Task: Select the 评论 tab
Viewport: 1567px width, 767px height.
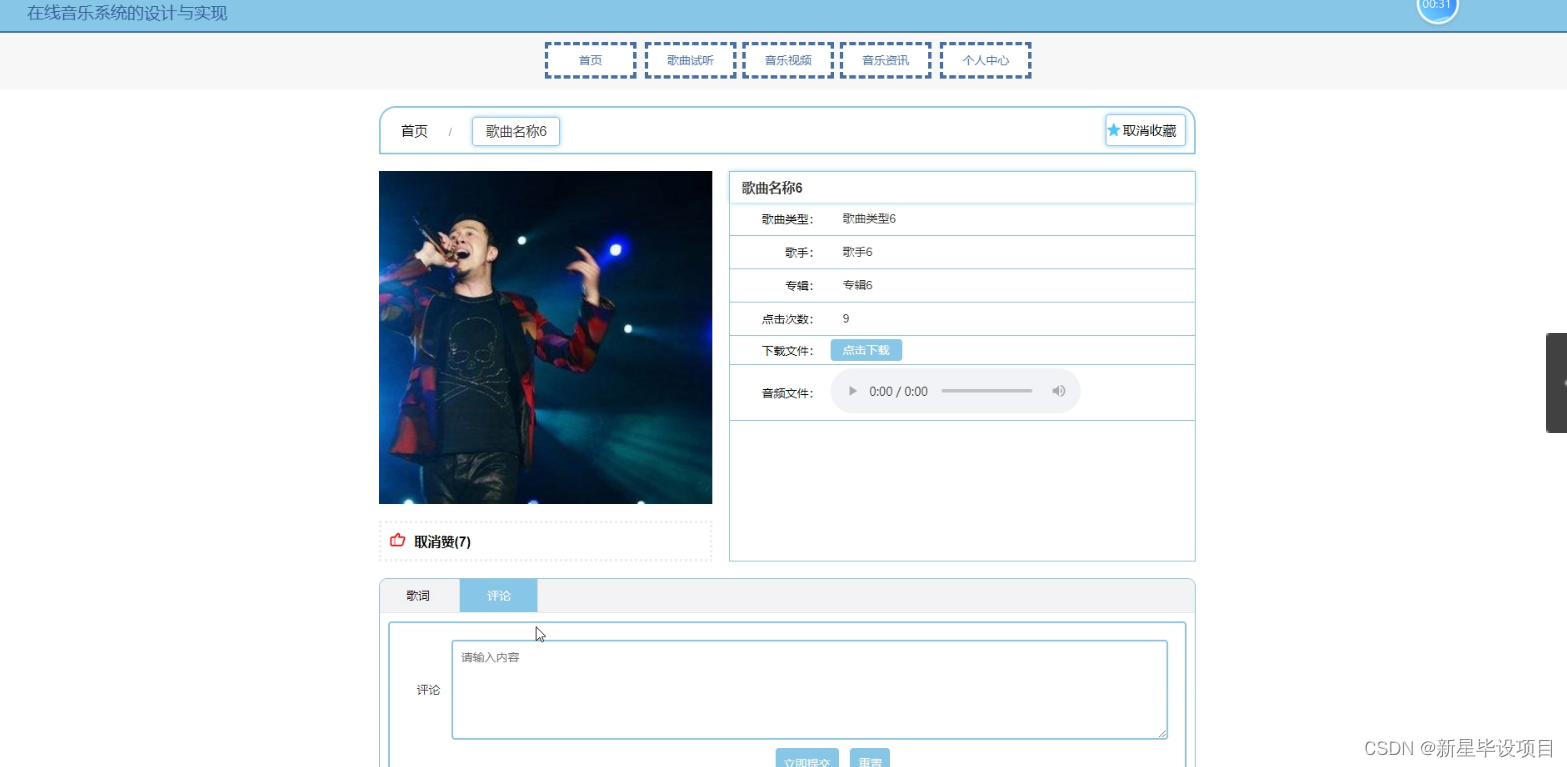Action: pyautogui.click(x=497, y=595)
